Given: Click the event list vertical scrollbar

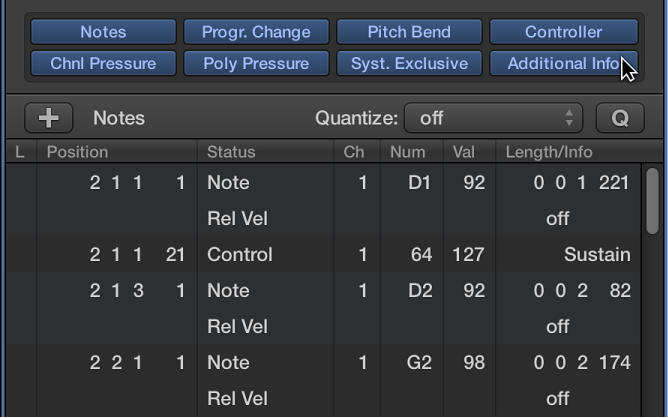Looking at the screenshot, I should coord(652,200).
